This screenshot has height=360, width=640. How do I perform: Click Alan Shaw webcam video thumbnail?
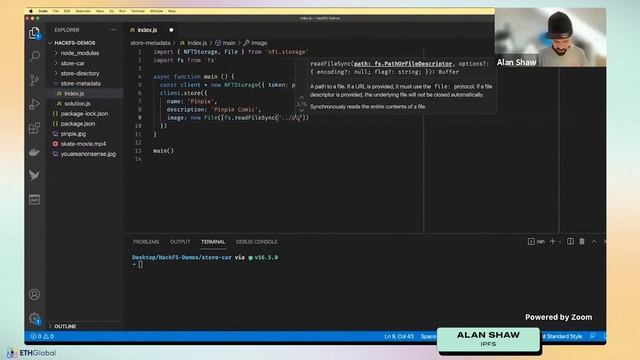click(x=550, y=37)
